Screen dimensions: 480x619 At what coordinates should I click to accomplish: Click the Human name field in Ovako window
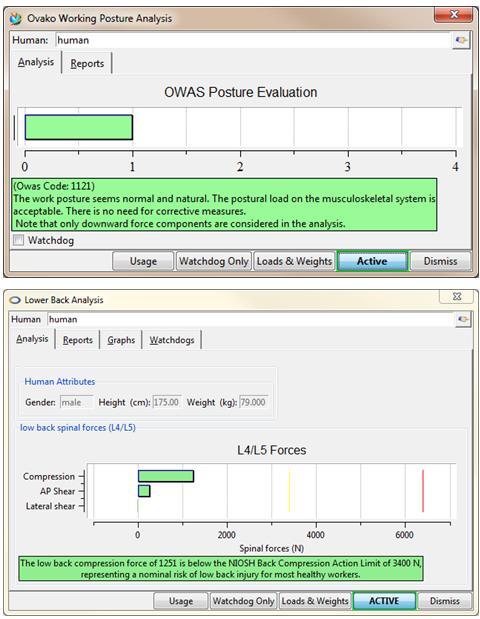click(253, 40)
